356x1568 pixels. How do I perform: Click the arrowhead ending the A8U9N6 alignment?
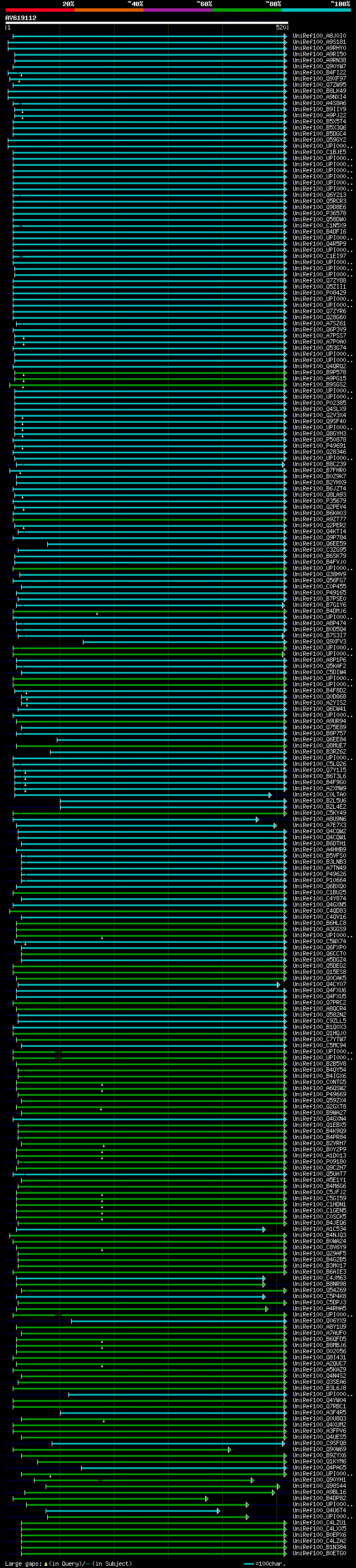[x=258, y=819]
